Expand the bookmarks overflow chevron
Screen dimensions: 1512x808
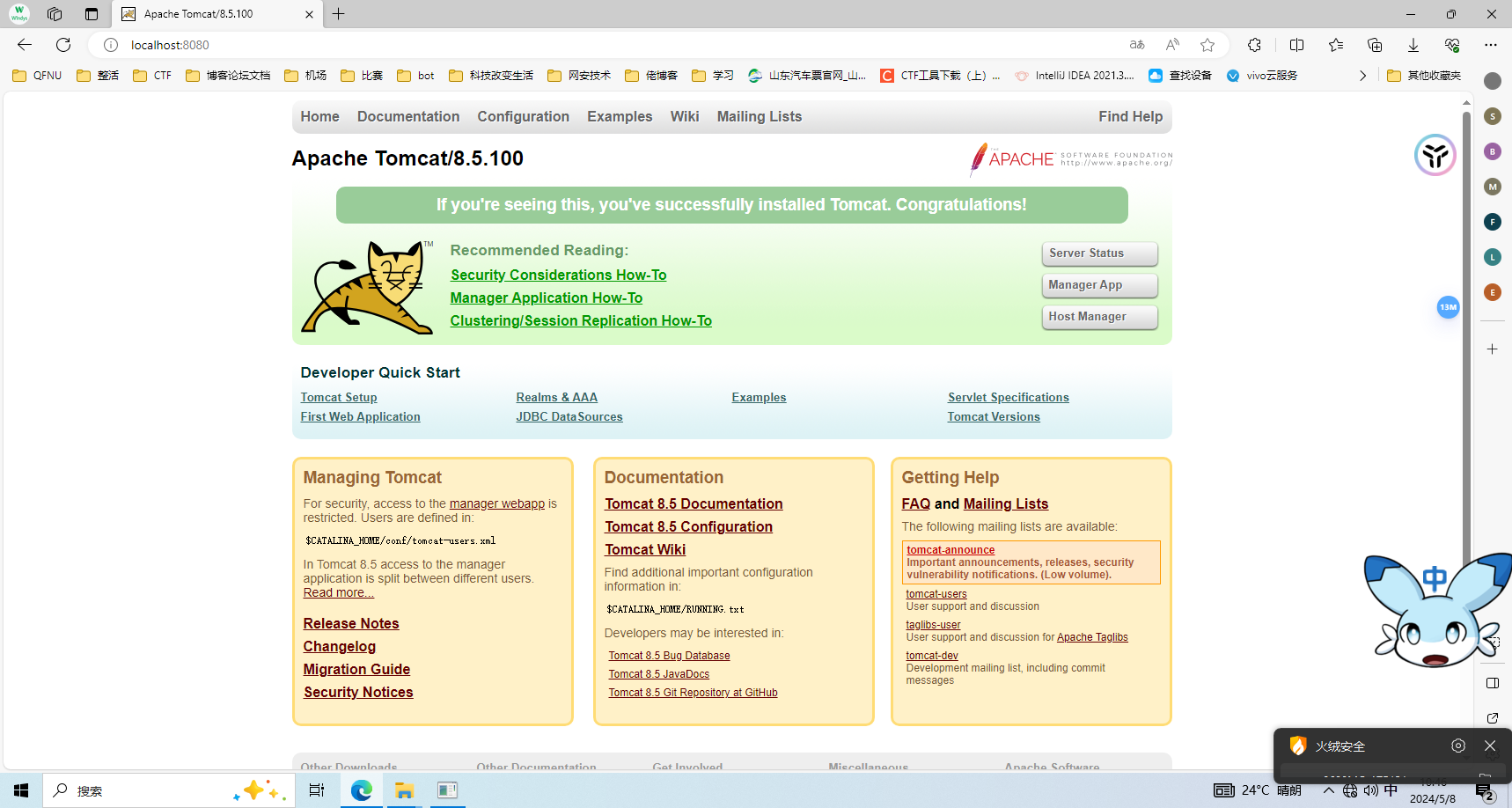pyautogui.click(x=1362, y=76)
